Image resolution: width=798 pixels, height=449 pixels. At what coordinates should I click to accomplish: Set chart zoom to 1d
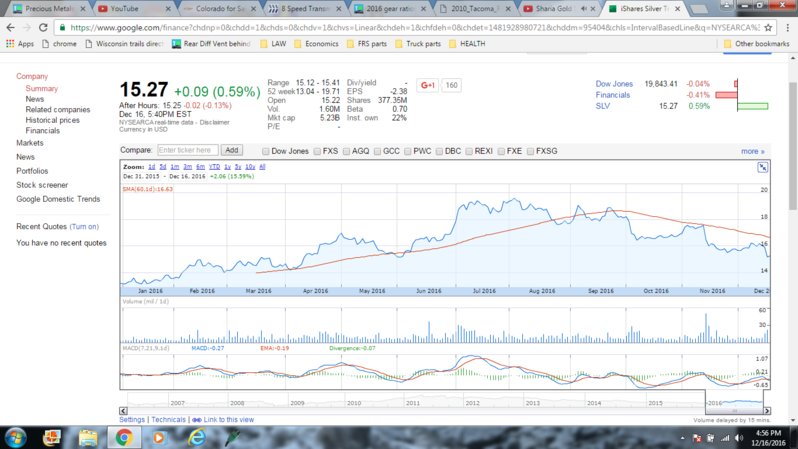[152, 167]
